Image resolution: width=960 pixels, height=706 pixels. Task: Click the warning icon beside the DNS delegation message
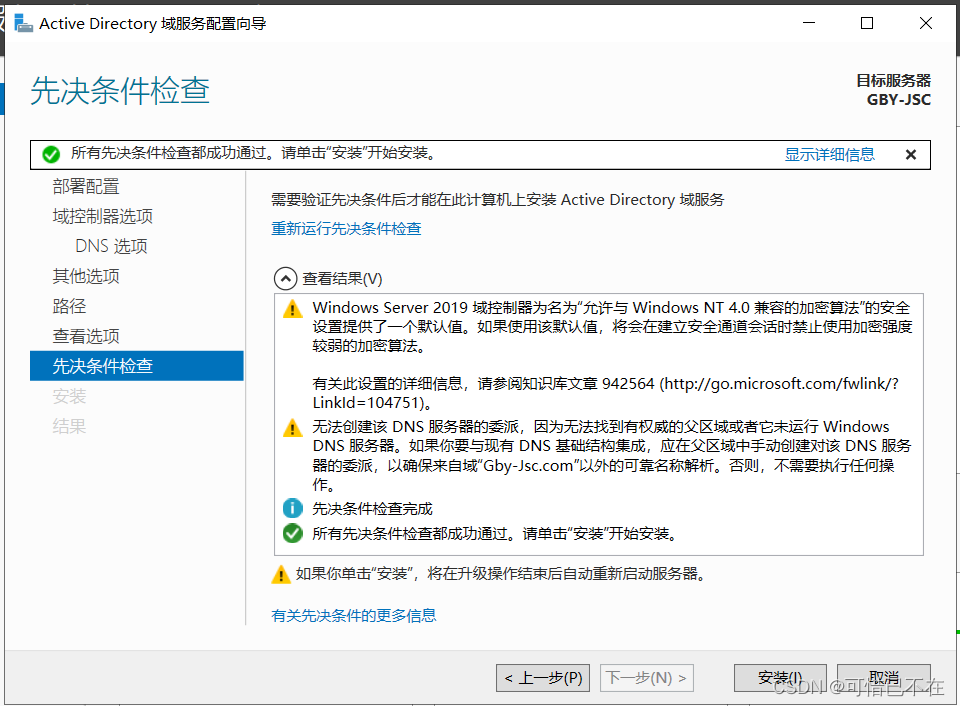pyautogui.click(x=293, y=427)
